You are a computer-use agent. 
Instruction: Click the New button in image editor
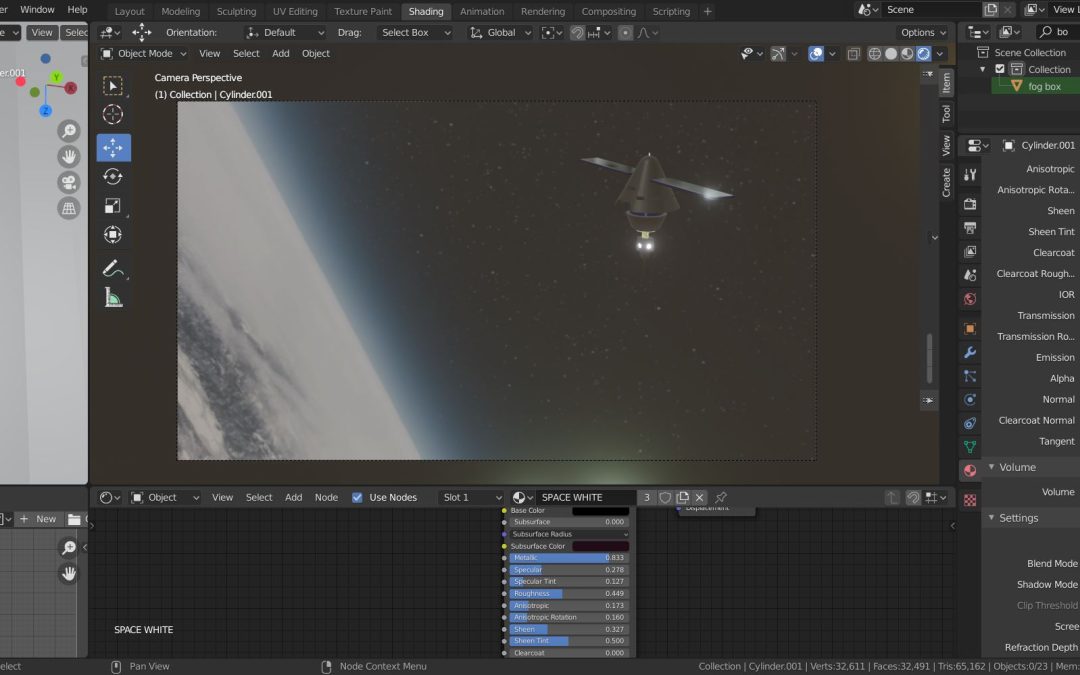pos(39,519)
